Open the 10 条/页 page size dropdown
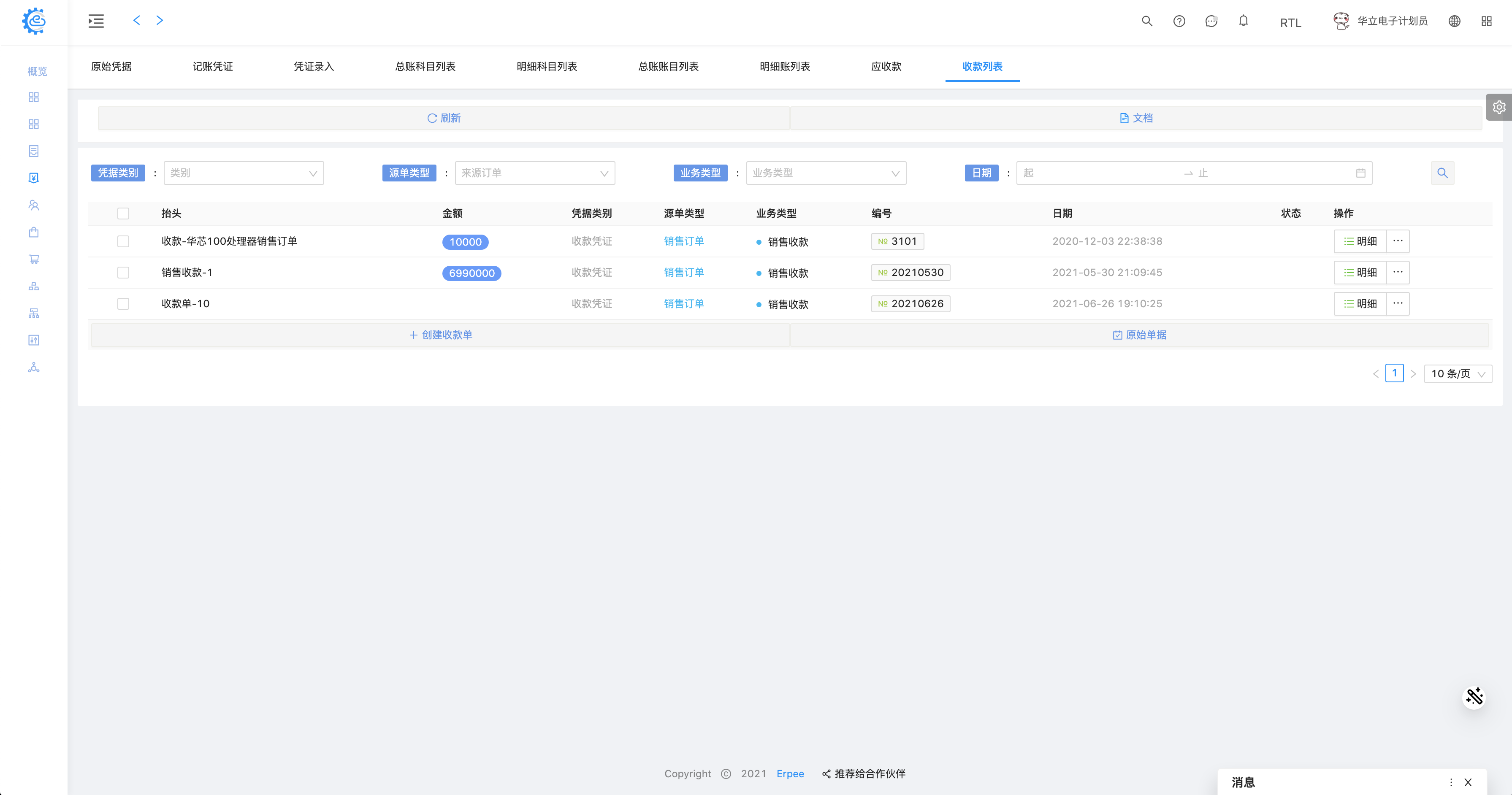 pyautogui.click(x=1458, y=374)
